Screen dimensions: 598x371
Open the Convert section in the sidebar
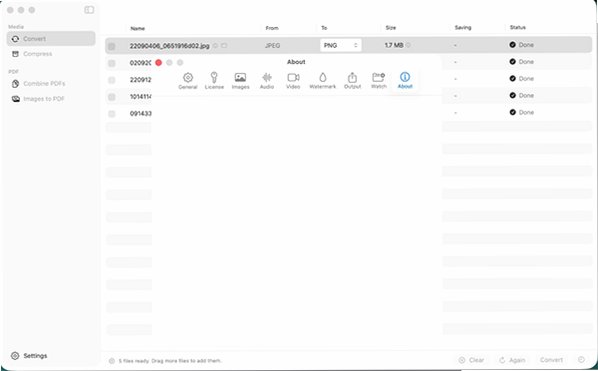pos(51,39)
